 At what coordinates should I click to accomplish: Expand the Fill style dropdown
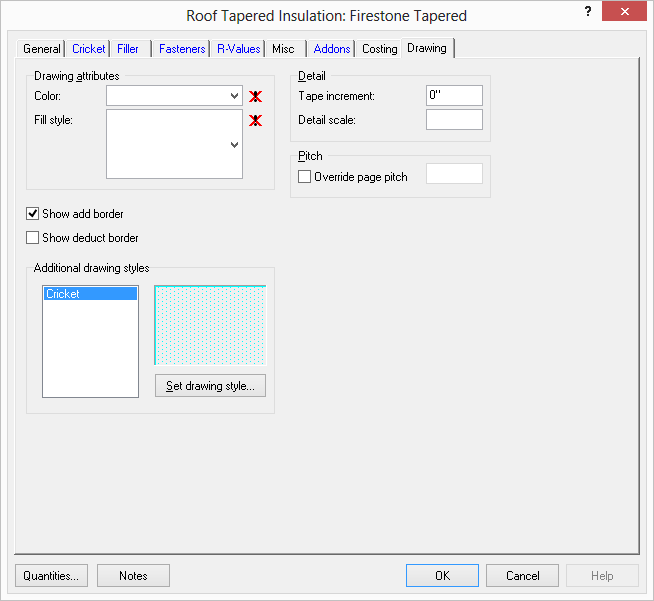click(234, 145)
